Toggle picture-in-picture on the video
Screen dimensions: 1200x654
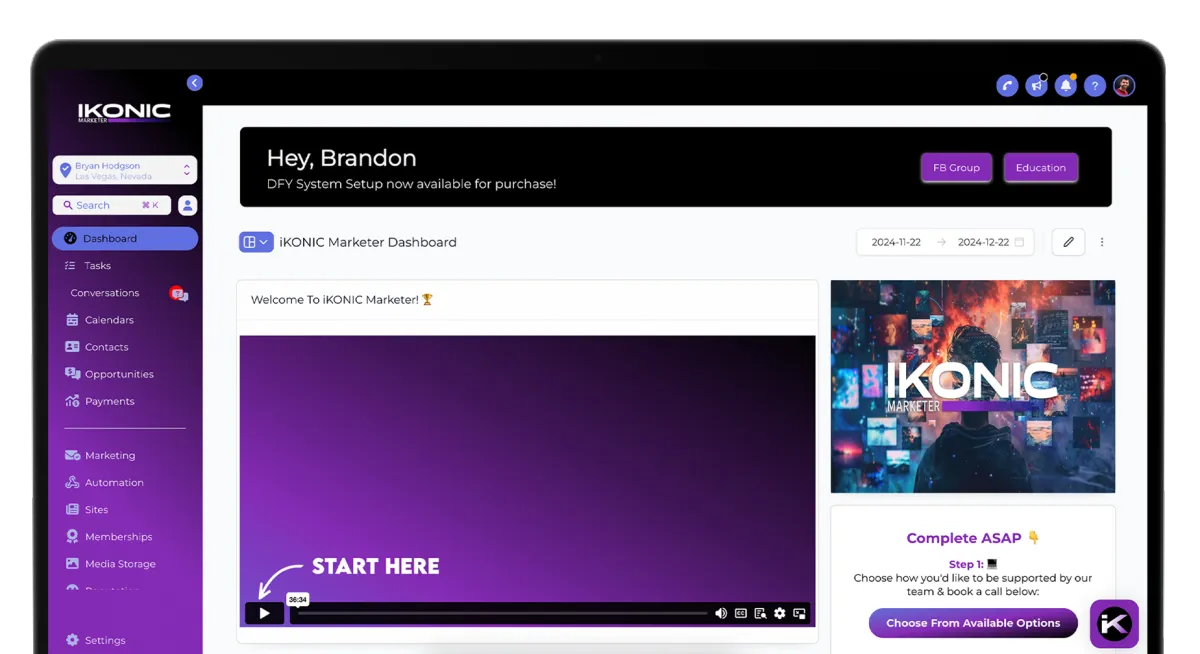coord(799,614)
